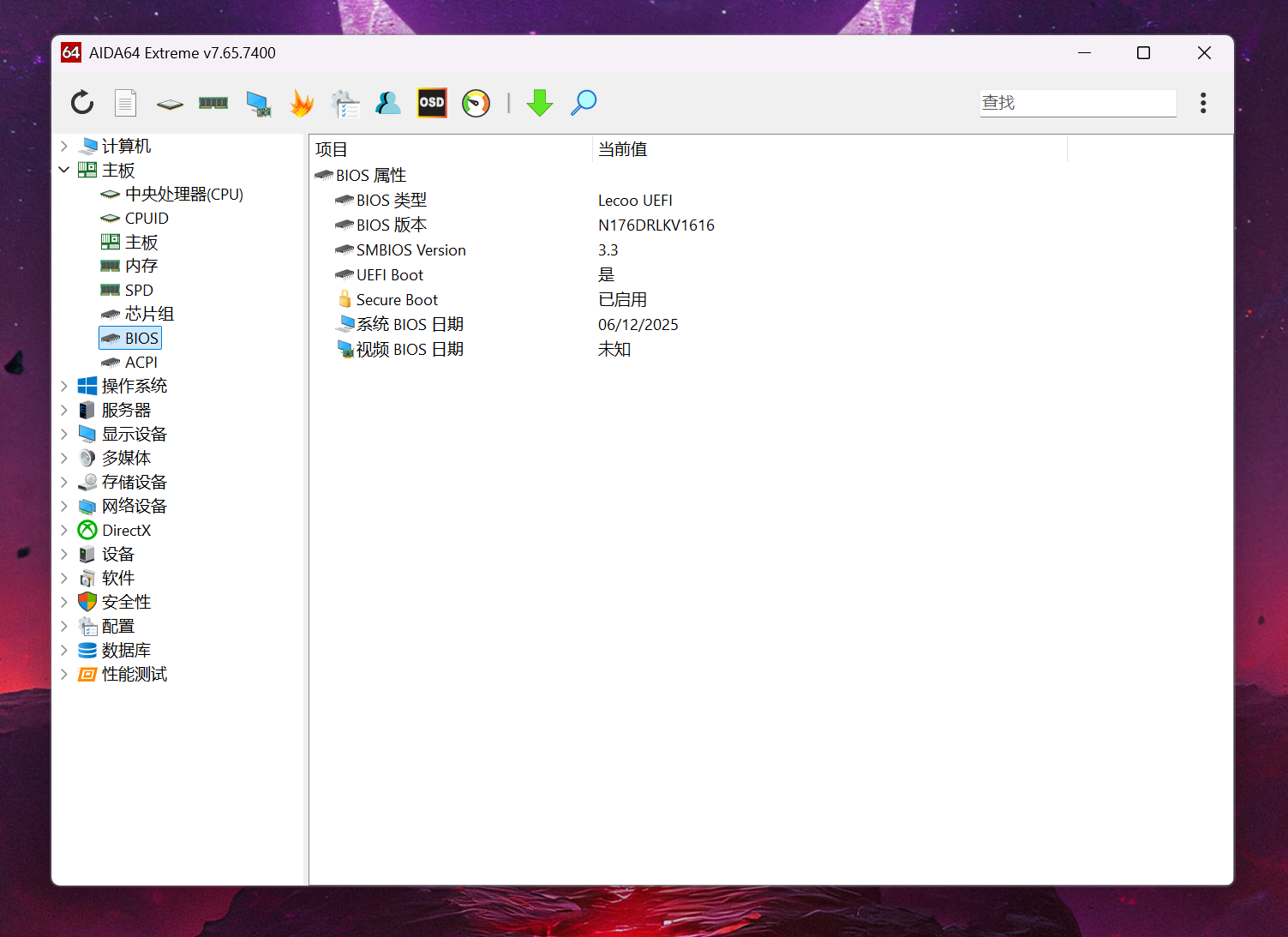1288x937 pixels.
Task: Click the 操作系统 Windows logo icon
Action: coord(87,386)
